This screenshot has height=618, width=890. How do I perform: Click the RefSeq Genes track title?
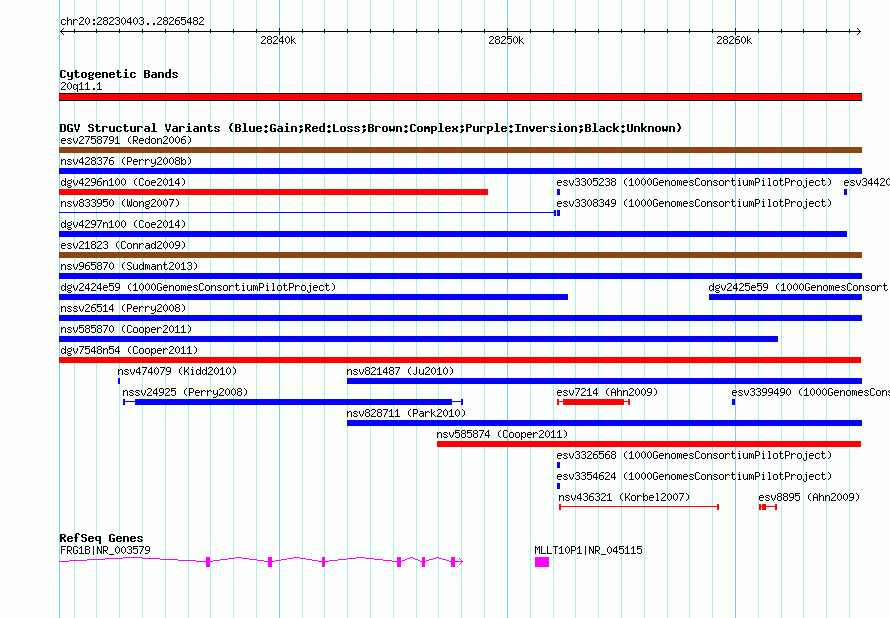pos(101,538)
